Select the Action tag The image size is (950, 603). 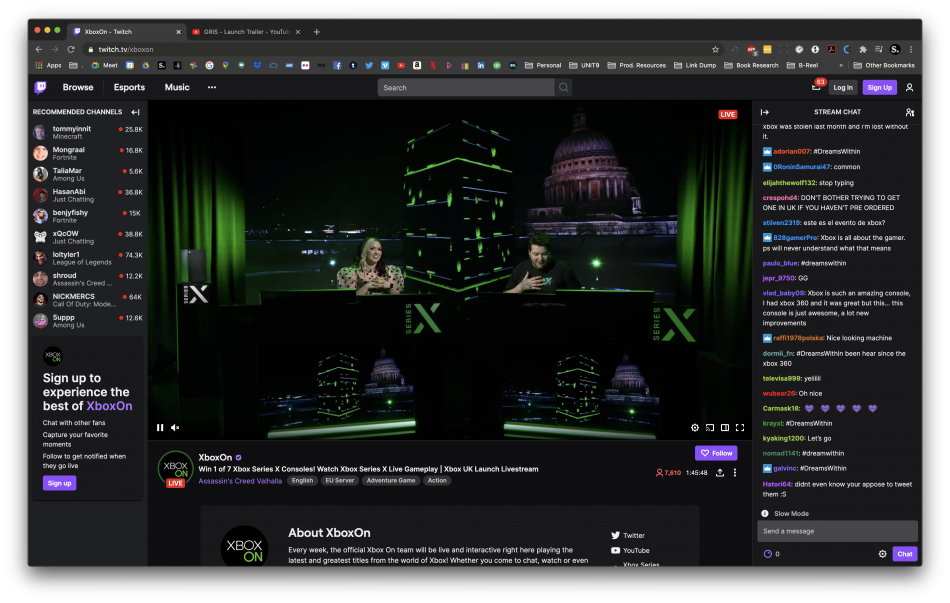(x=437, y=481)
